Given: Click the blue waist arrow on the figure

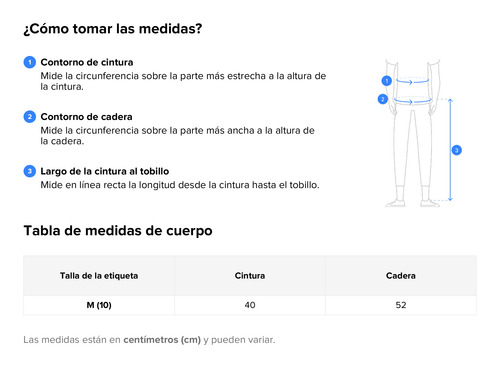Looking at the screenshot, I should click(412, 81).
